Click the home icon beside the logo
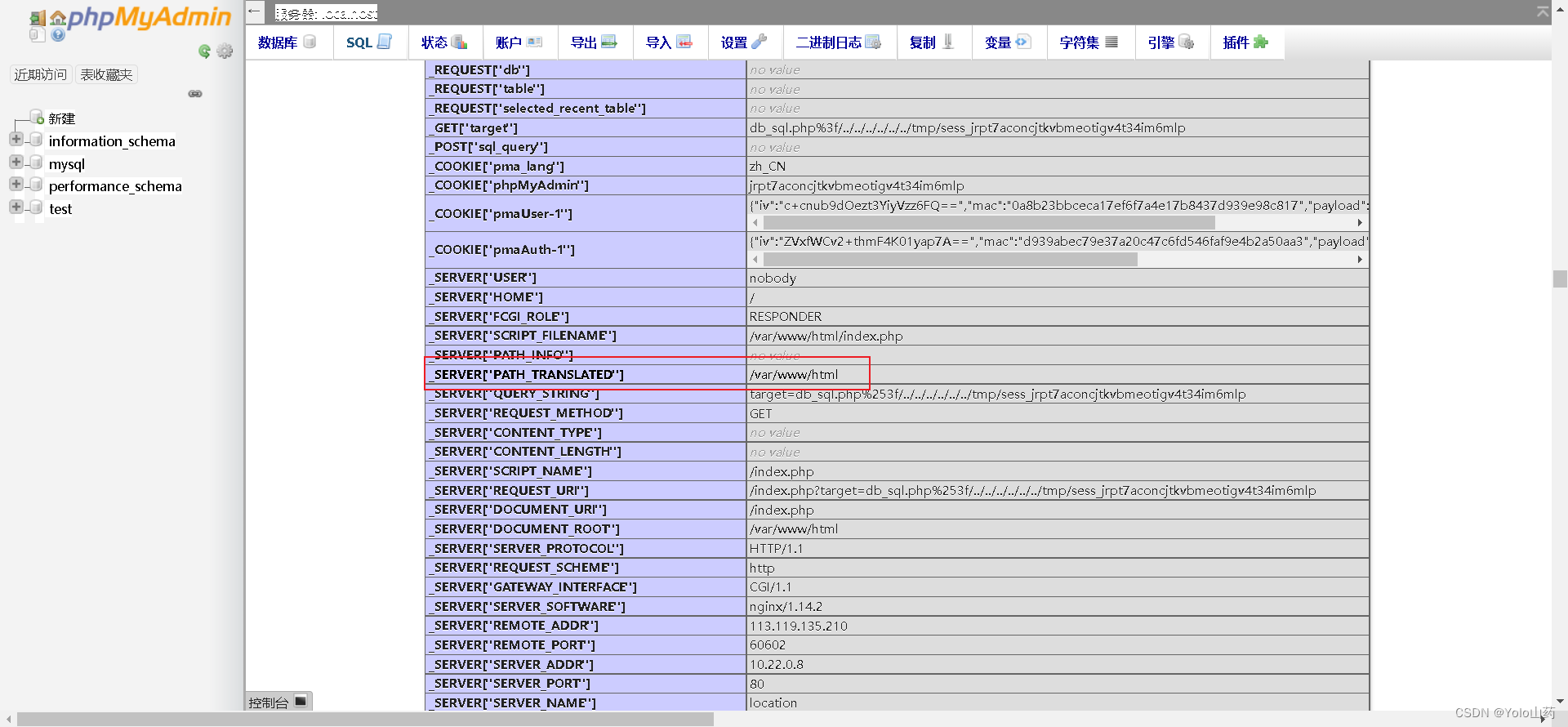 pyautogui.click(x=58, y=18)
